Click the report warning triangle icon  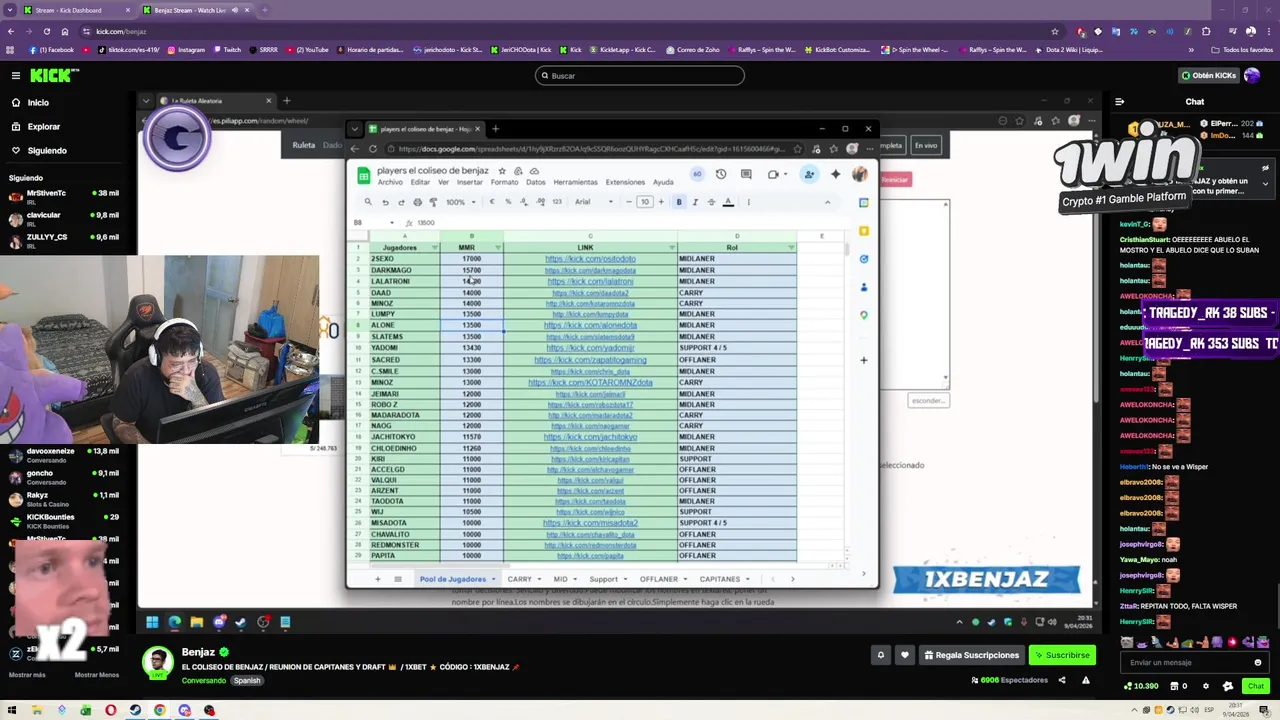pyautogui.click(x=1085, y=680)
